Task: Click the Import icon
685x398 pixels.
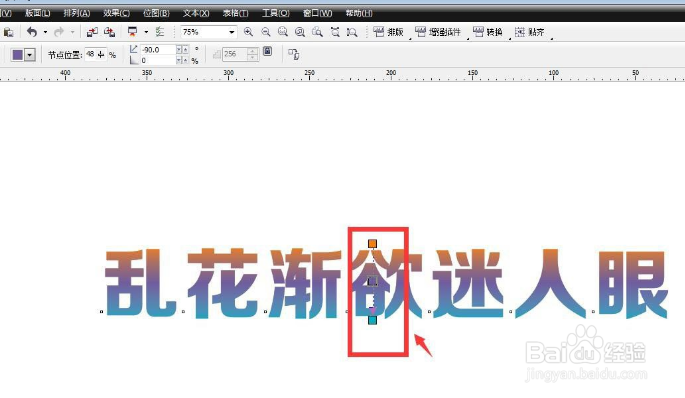Action: (92, 32)
